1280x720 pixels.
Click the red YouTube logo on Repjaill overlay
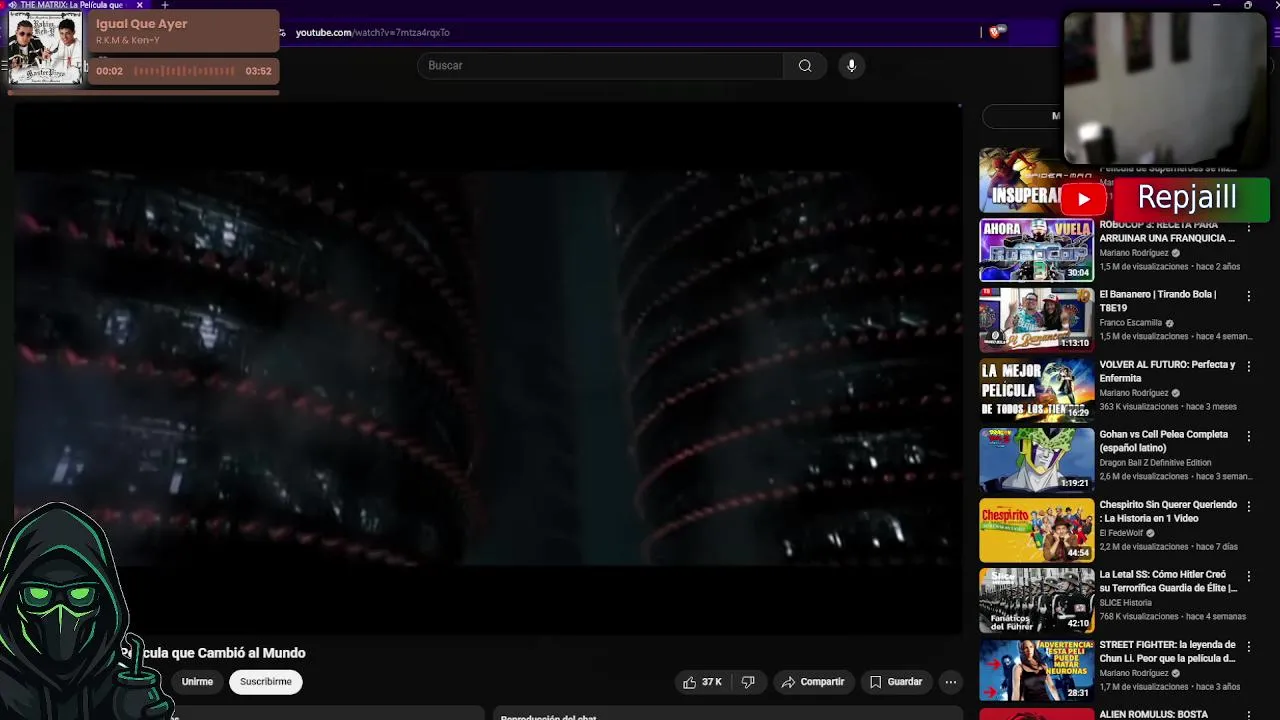1083,199
